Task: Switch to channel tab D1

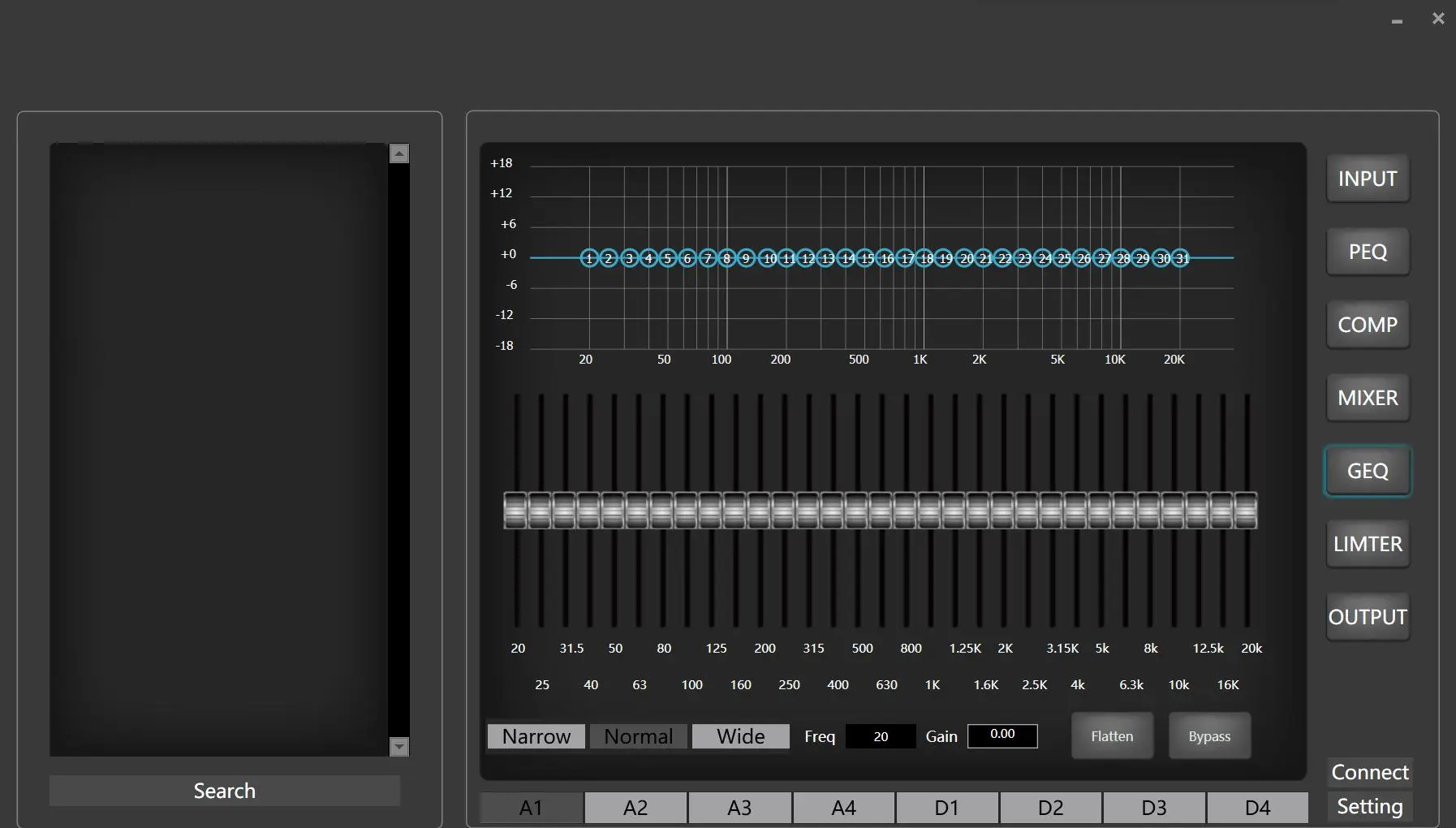Action: pos(947,808)
